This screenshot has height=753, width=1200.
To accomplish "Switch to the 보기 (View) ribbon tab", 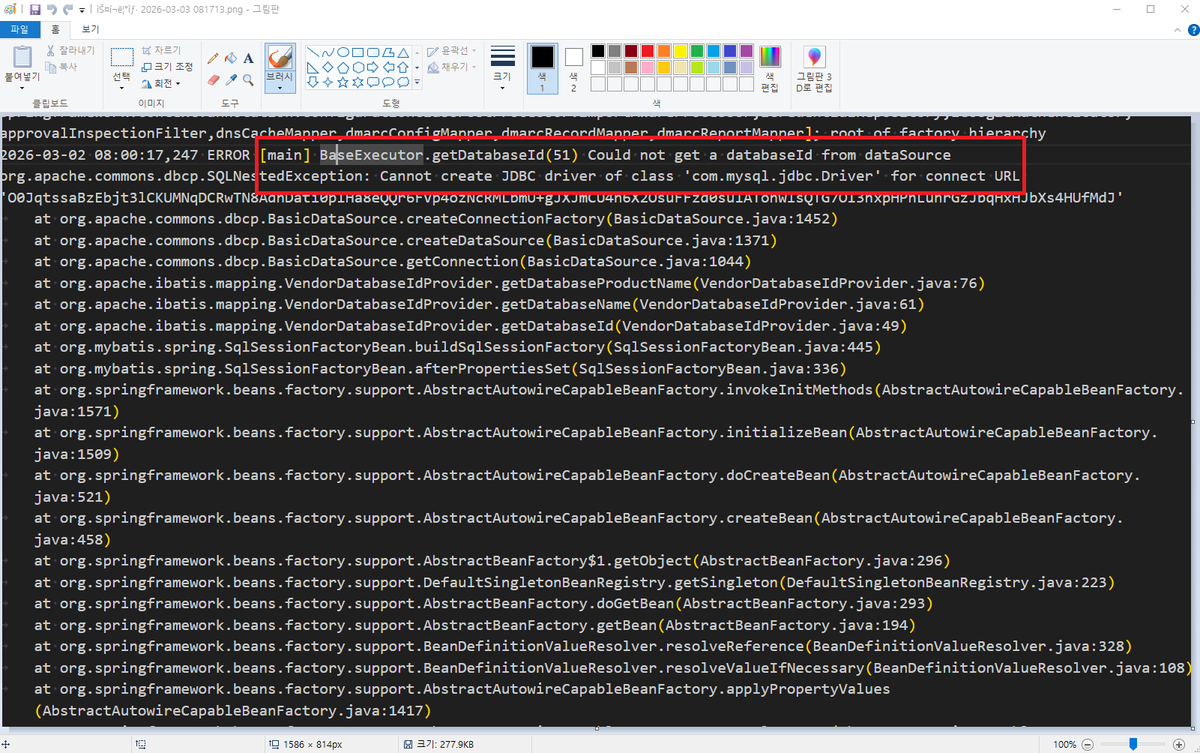I will coord(91,29).
